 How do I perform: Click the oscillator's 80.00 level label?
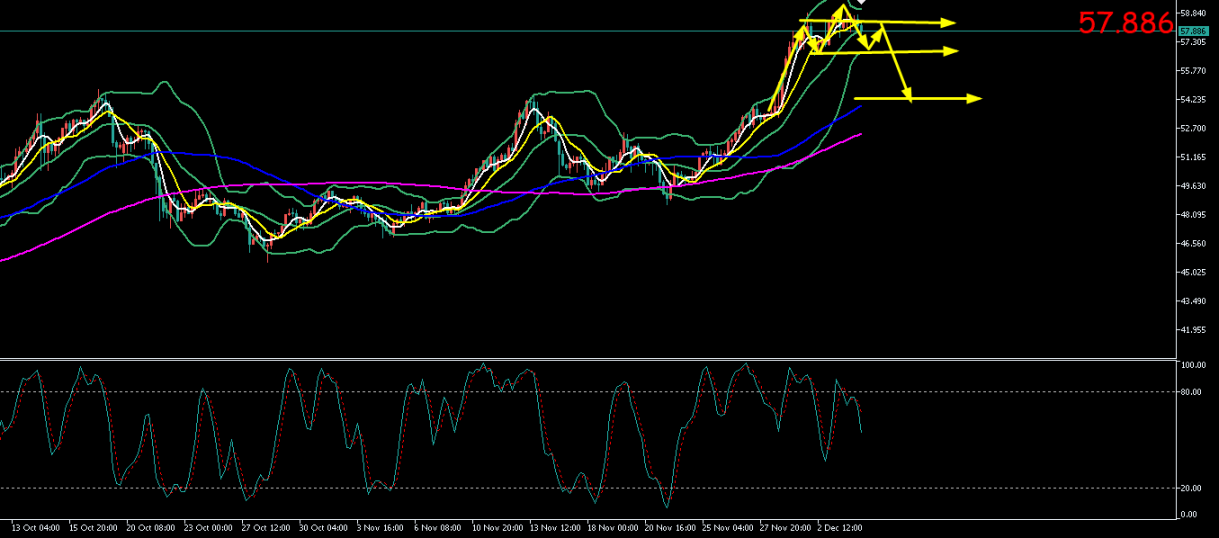[1191, 392]
